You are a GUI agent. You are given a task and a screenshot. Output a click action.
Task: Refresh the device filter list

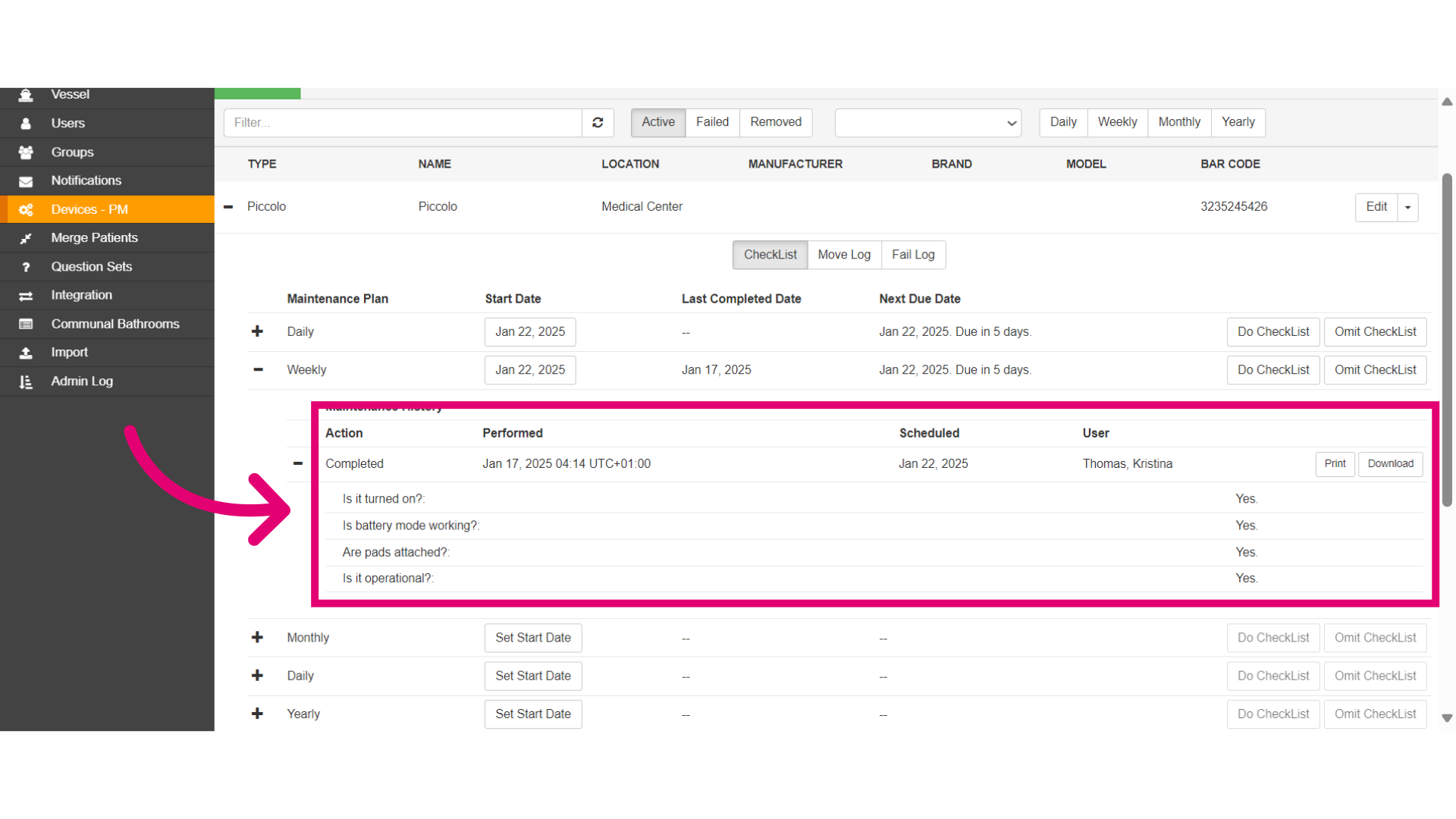(598, 123)
